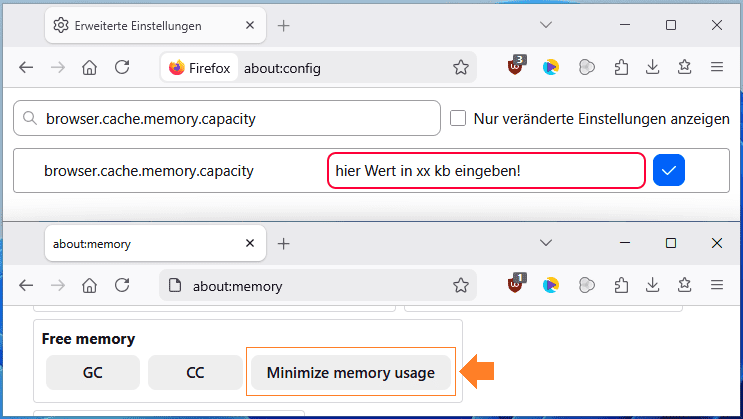Reload the about:config page

pyautogui.click(x=122, y=68)
